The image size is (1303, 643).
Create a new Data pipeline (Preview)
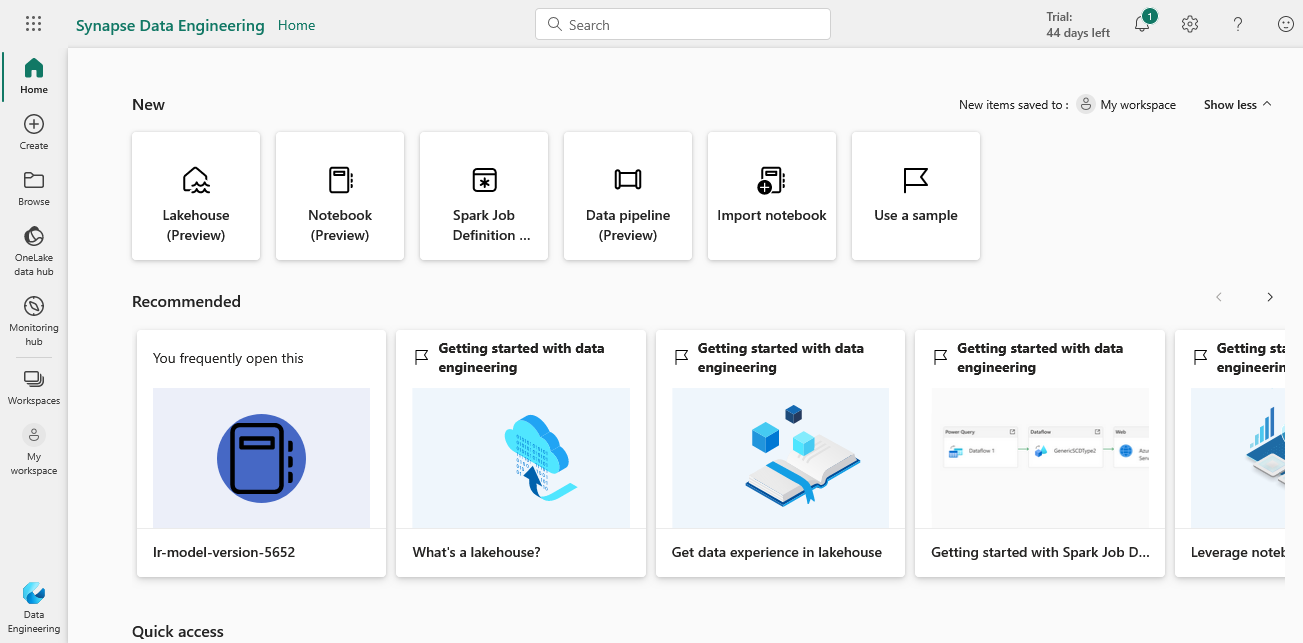point(628,196)
